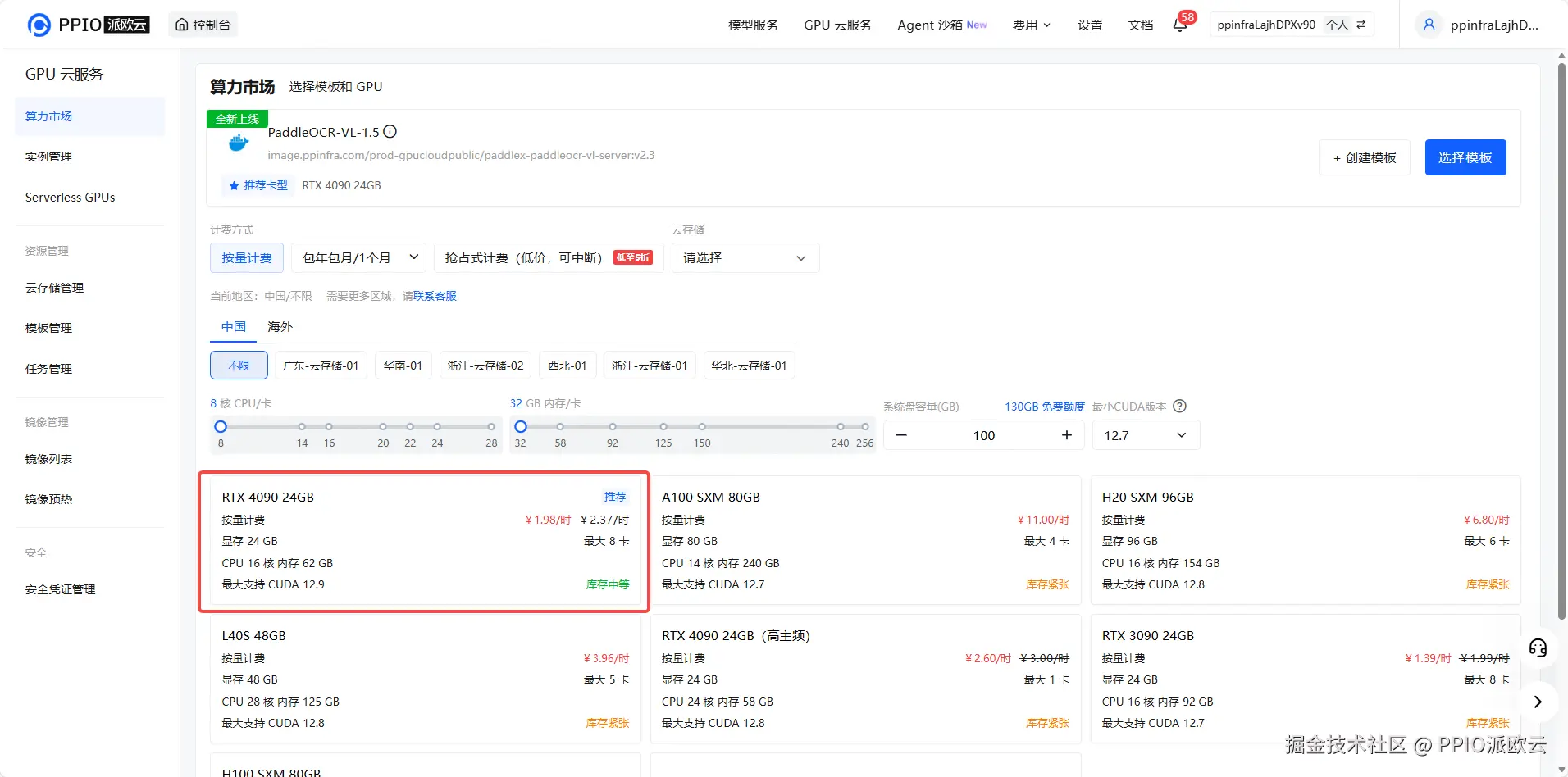Click the Docker whale template icon
The height and width of the screenshot is (777, 1568).
pyautogui.click(x=239, y=144)
